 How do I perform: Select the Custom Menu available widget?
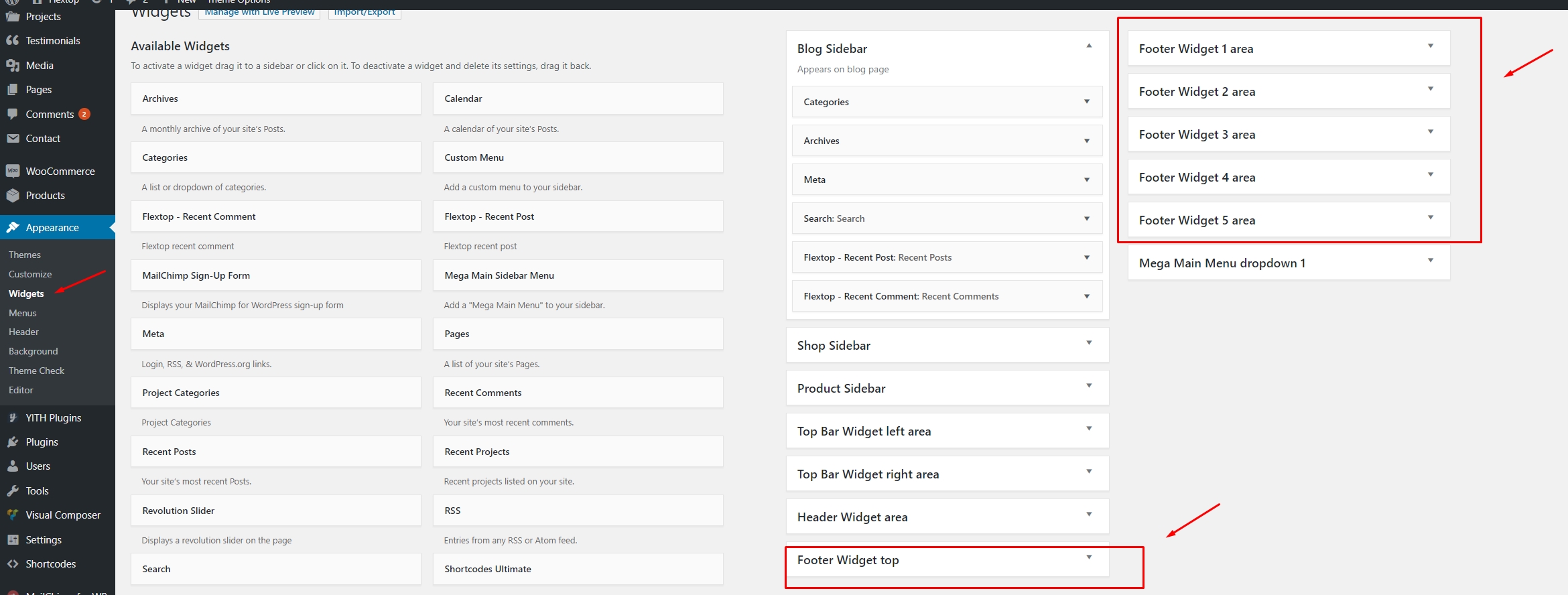tap(578, 157)
